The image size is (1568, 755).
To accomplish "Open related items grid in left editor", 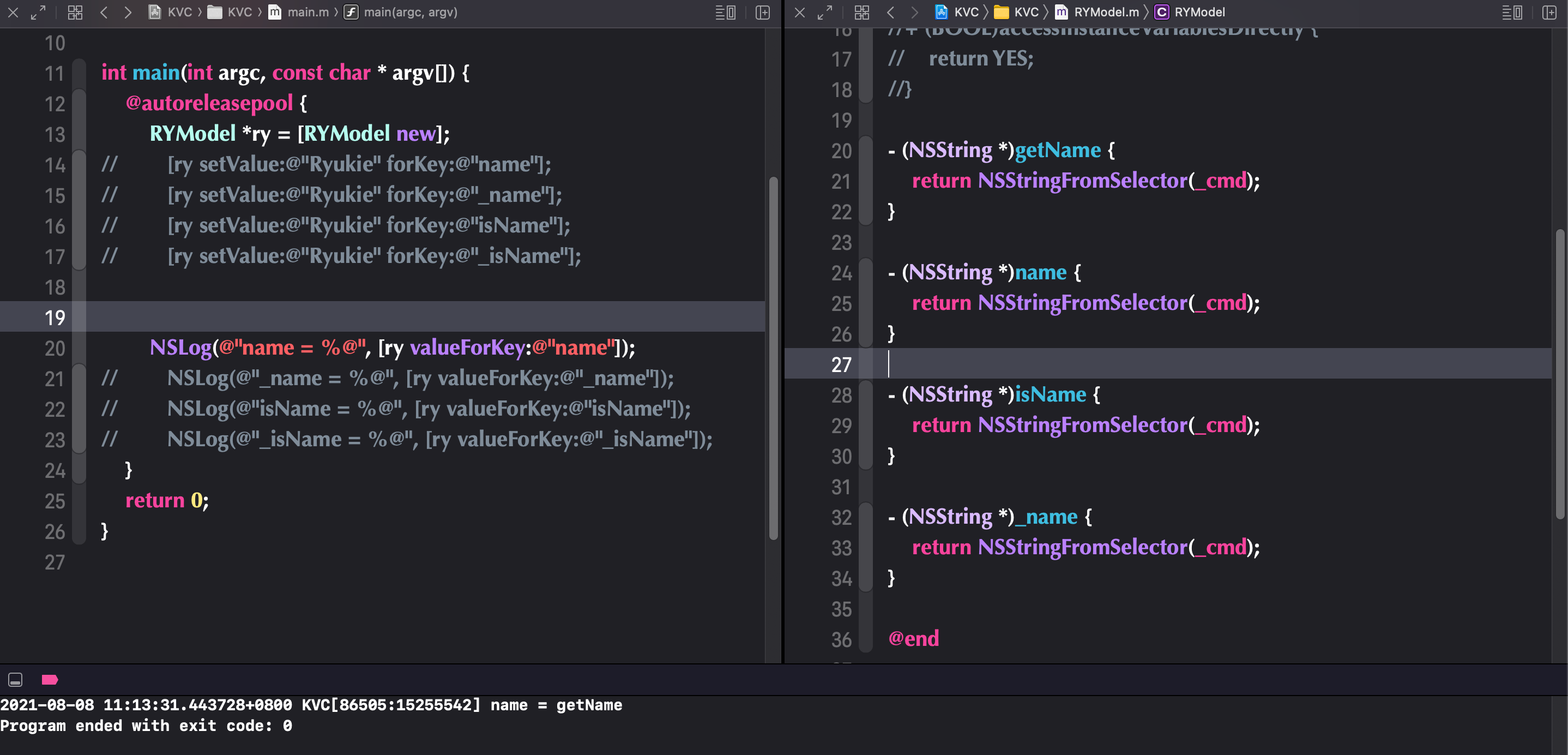I will click(x=75, y=12).
